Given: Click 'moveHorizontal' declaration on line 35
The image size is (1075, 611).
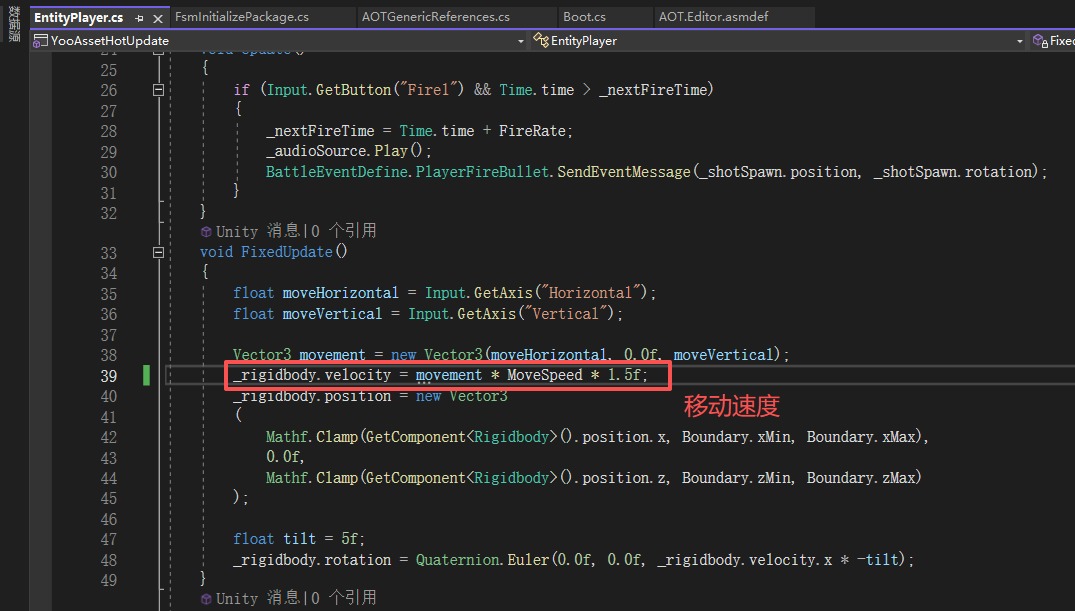Looking at the screenshot, I should click(x=341, y=293).
